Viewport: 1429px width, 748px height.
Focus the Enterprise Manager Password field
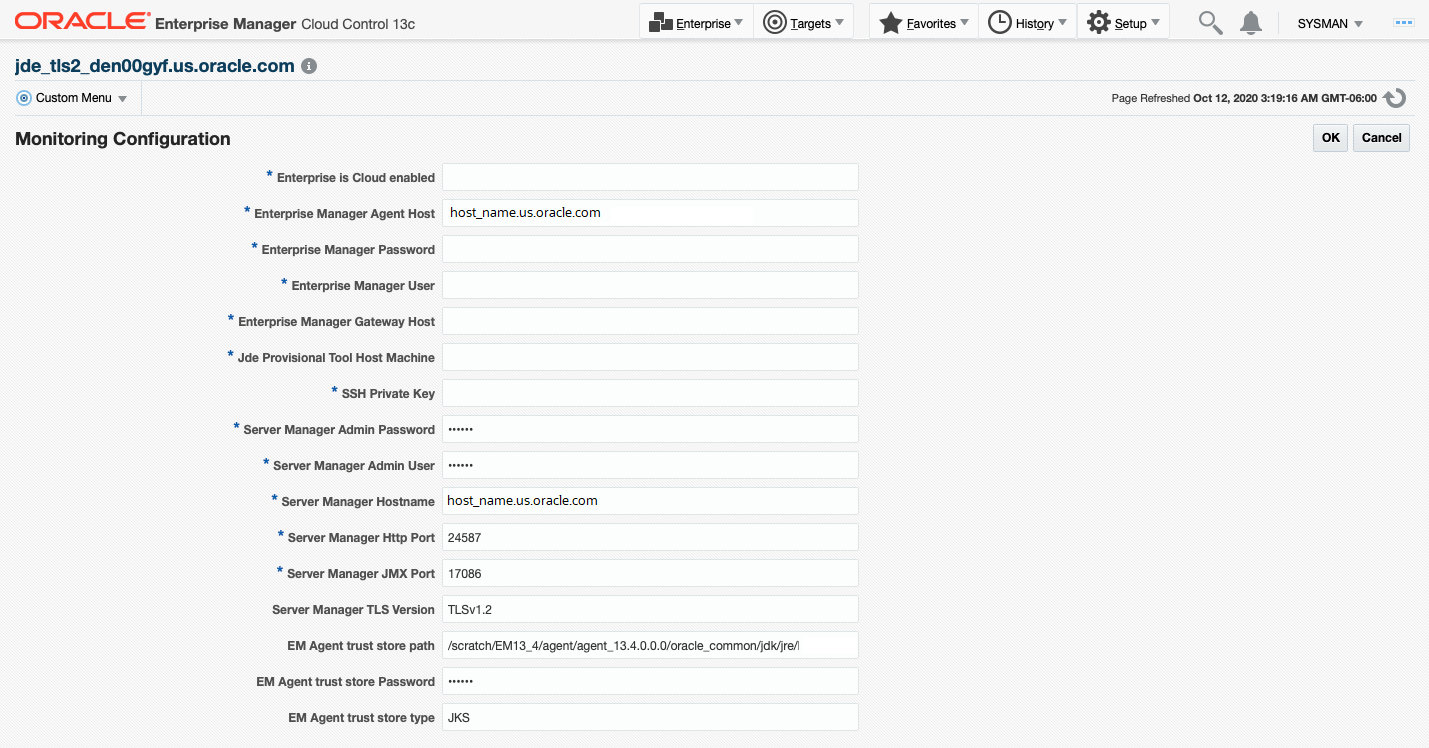click(x=650, y=249)
